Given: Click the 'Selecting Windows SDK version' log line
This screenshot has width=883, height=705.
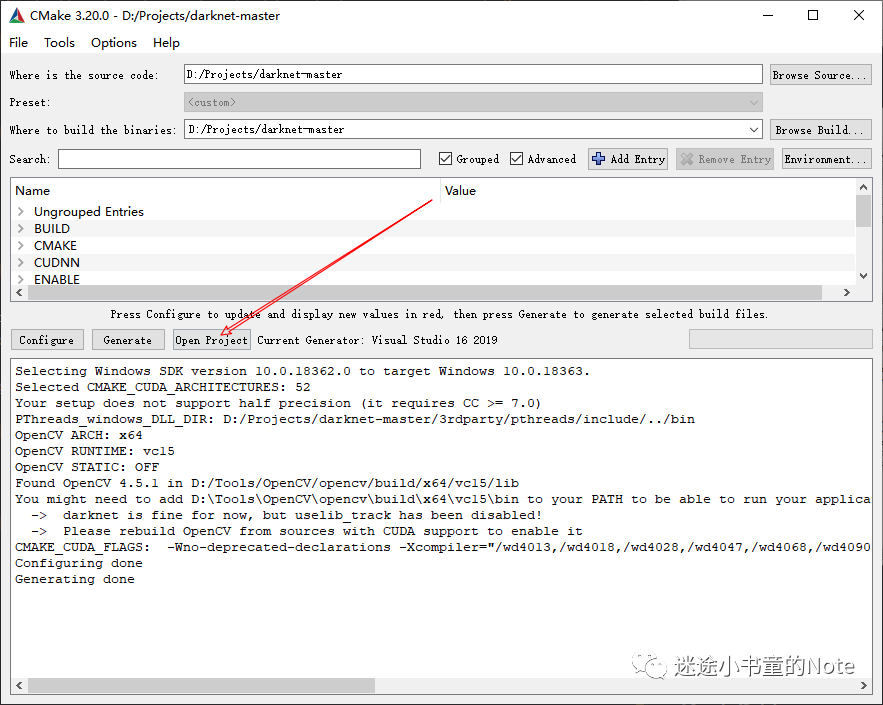Looking at the screenshot, I should tap(302, 372).
